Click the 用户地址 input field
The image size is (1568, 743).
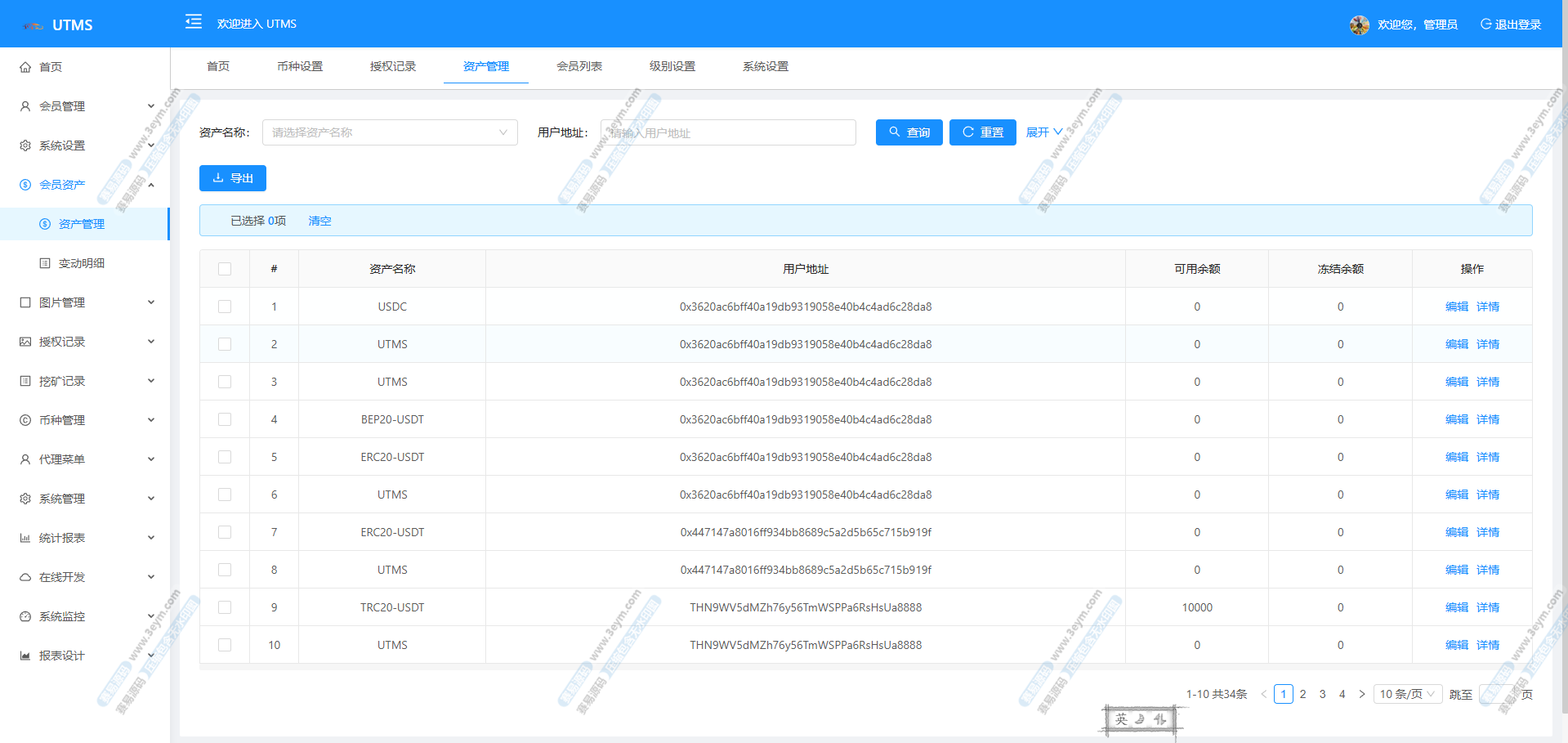tap(728, 132)
